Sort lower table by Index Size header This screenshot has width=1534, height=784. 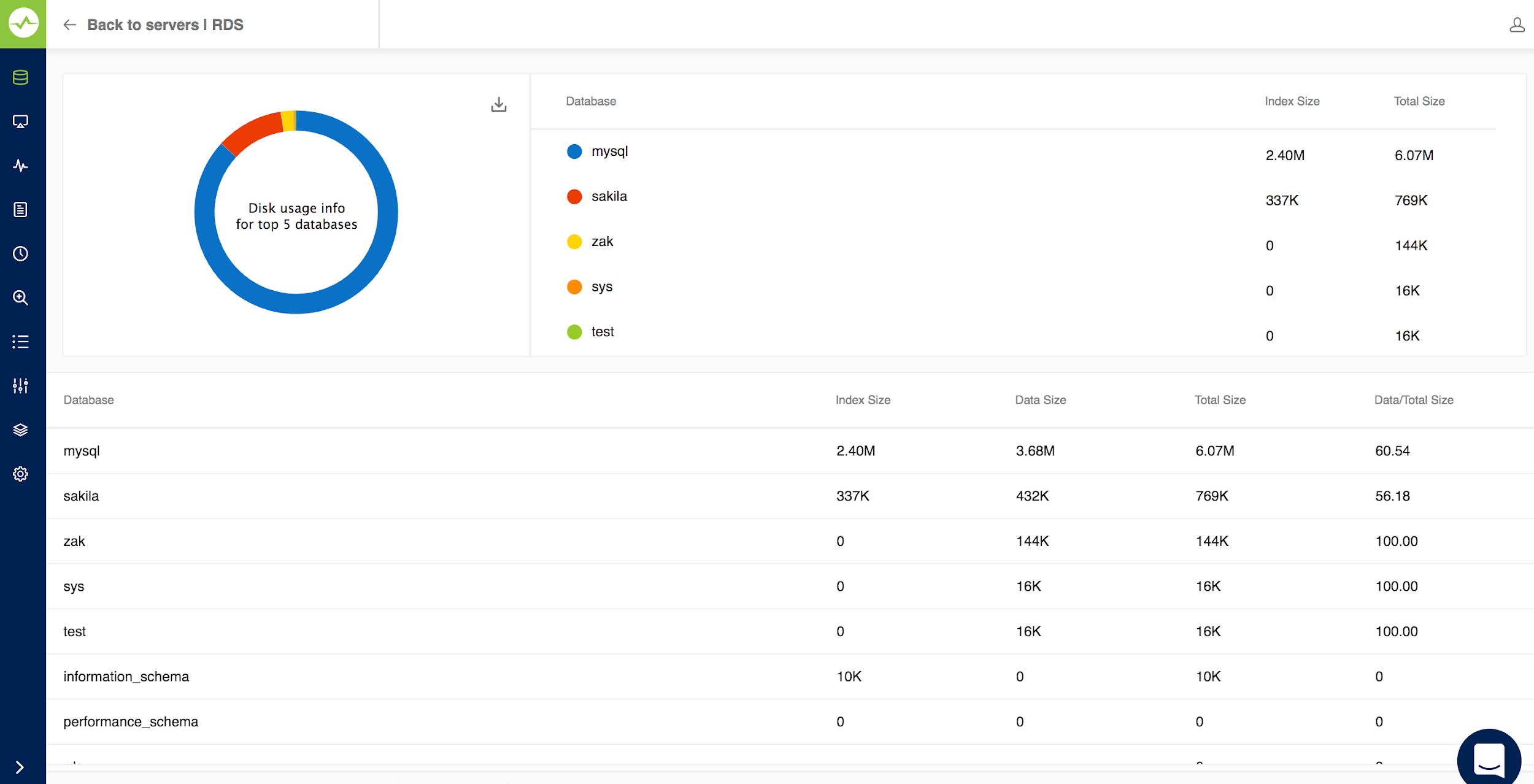click(x=863, y=400)
